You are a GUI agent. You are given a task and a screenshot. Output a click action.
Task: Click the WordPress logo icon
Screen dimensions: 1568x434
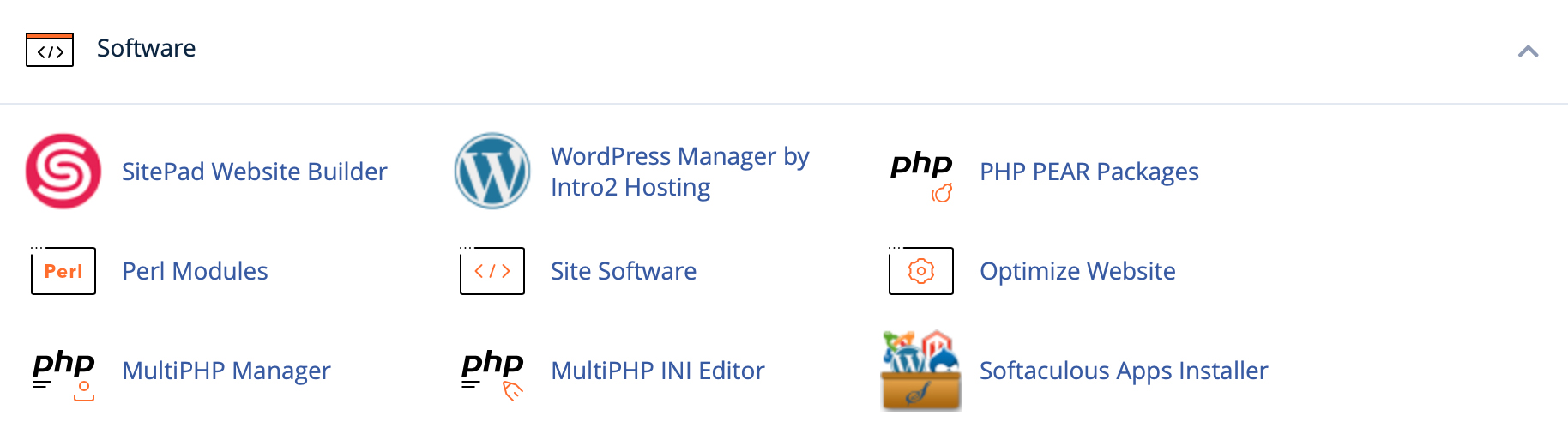(492, 171)
